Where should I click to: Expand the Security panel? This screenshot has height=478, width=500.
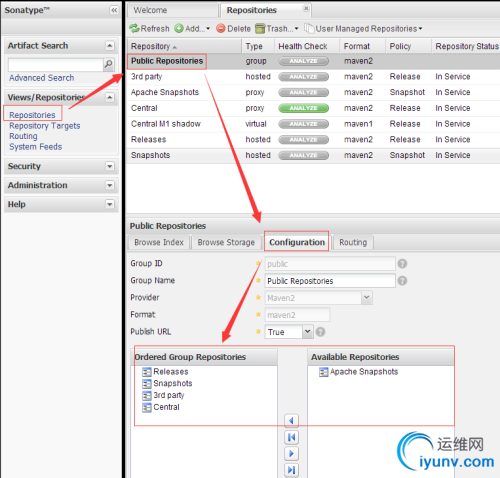point(110,166)
